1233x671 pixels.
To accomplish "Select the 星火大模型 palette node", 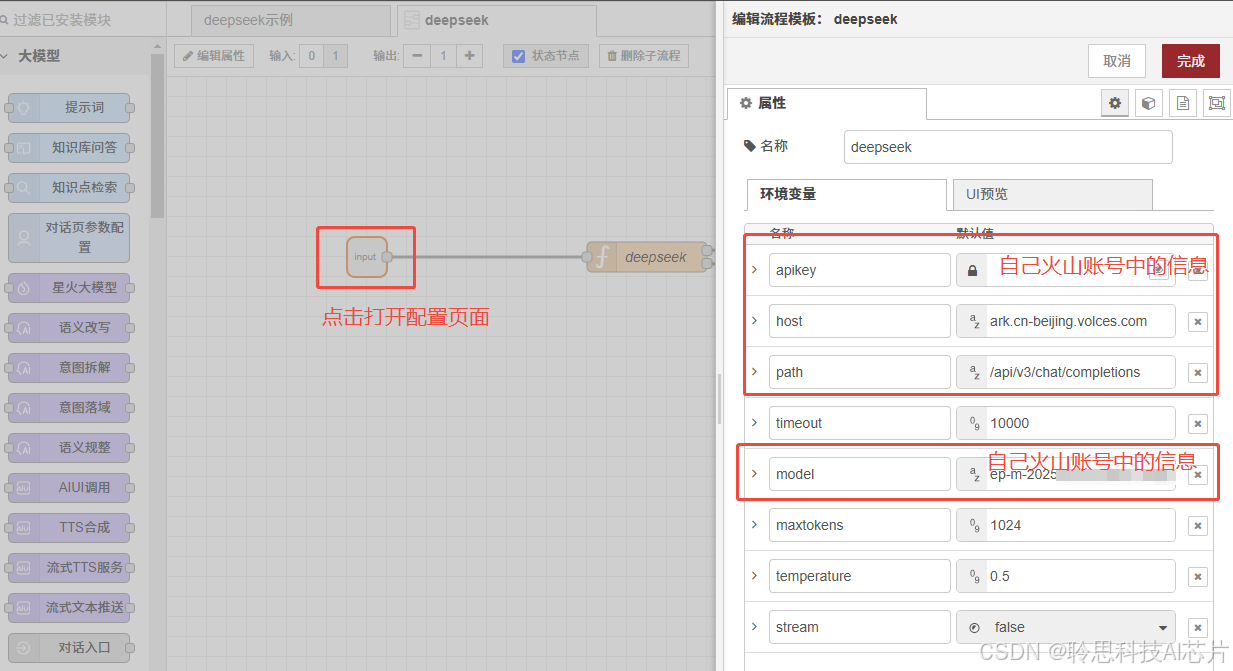I will (x=70, y=287).
